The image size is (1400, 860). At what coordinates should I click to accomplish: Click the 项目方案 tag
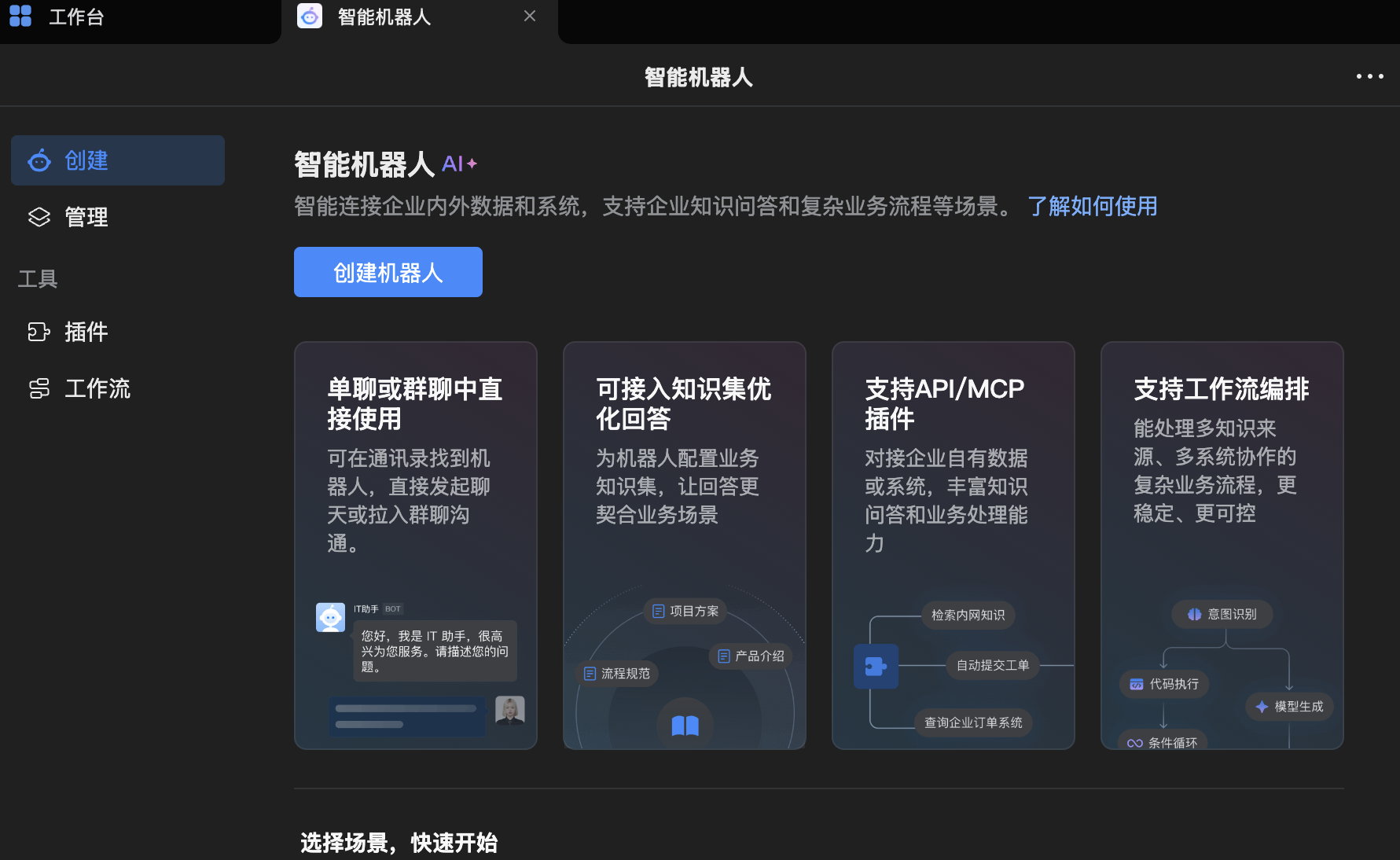coord(685,611)
